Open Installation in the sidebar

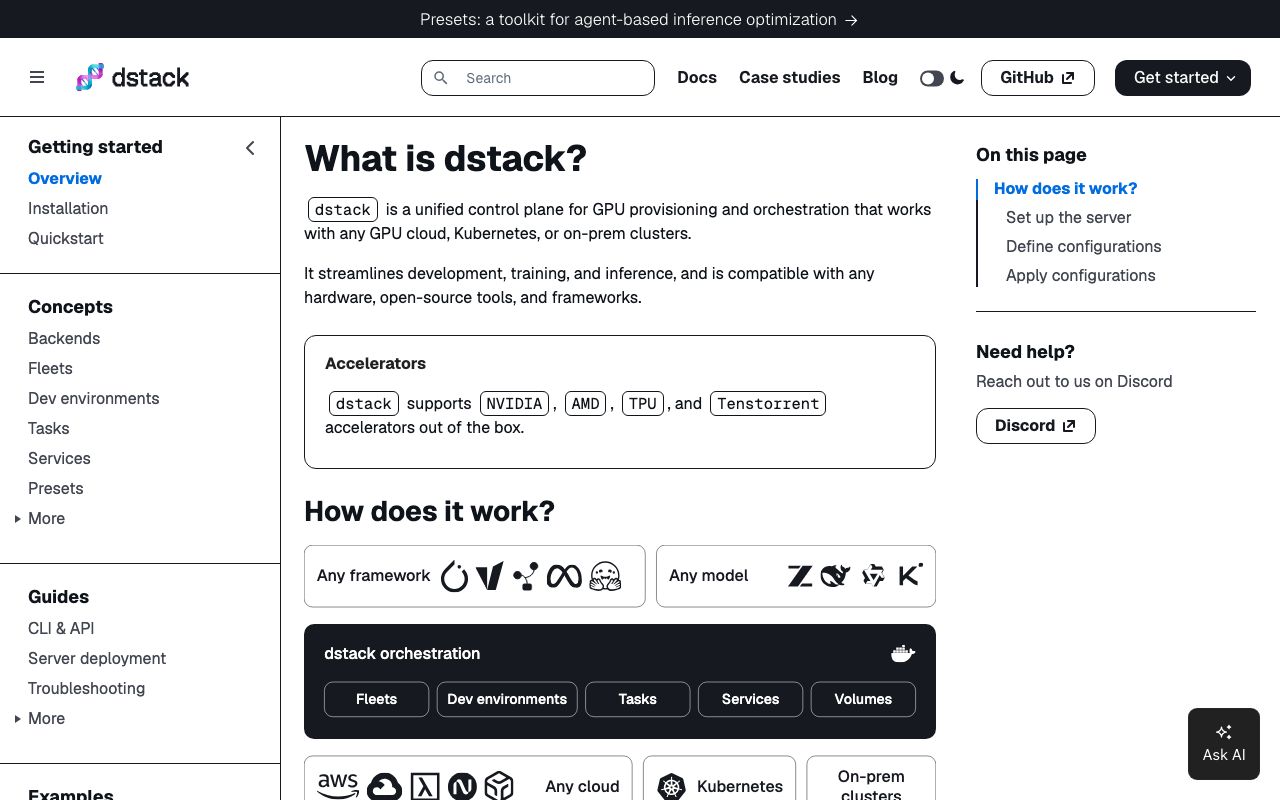(x=68, y=208)
